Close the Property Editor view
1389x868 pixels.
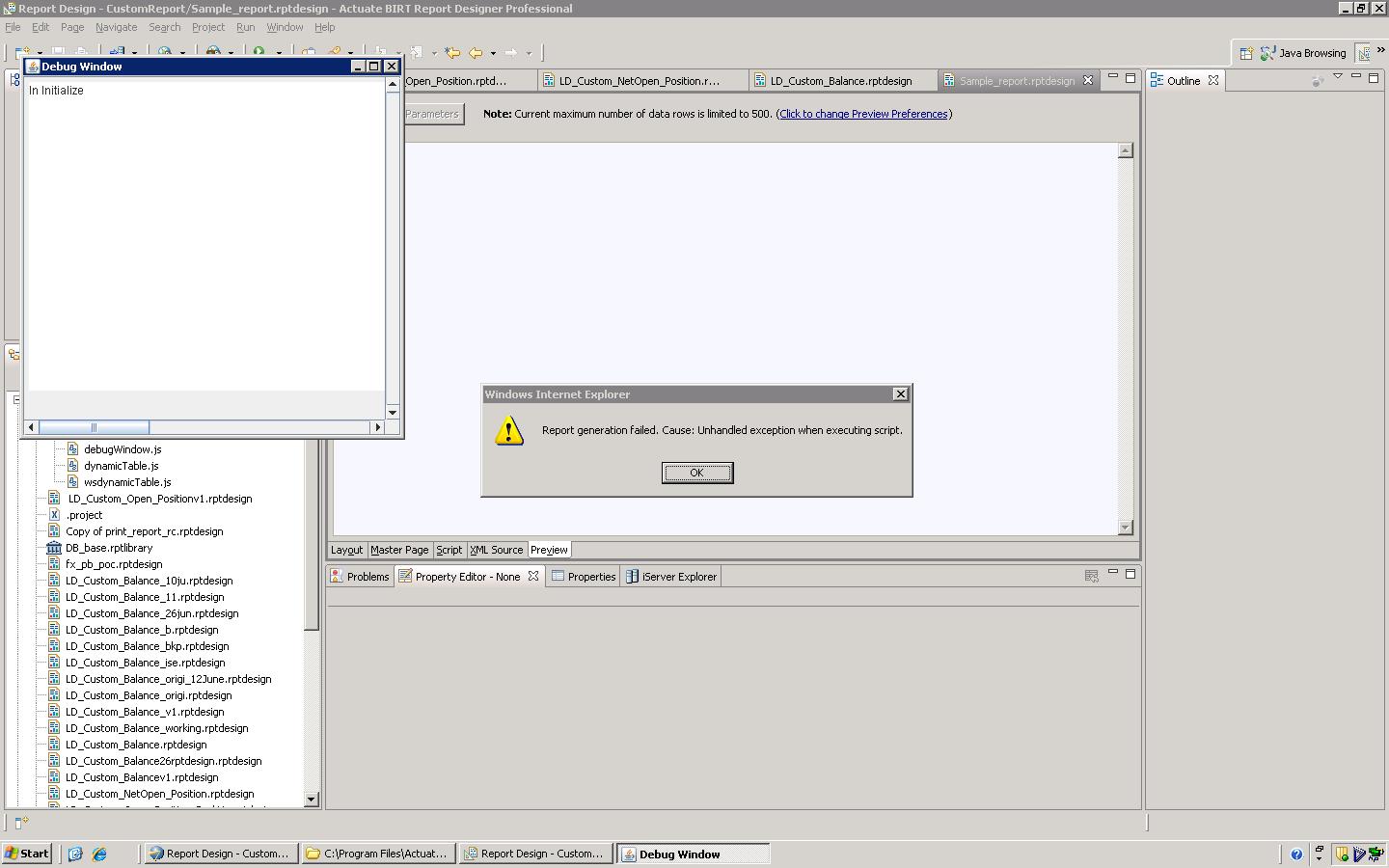[x=532, y=576]
